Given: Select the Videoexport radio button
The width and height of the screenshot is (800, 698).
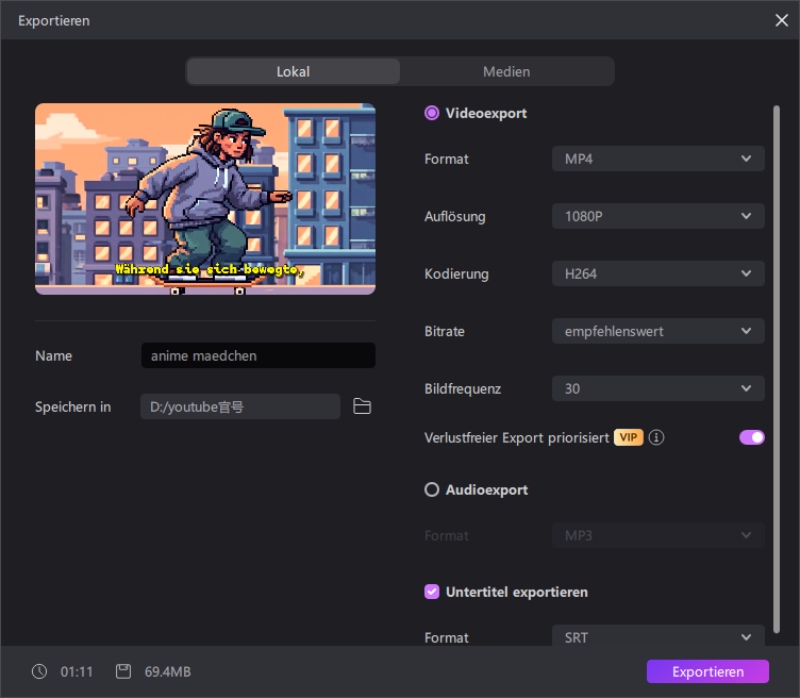Looking at the screenshot, I should [432, 113].
